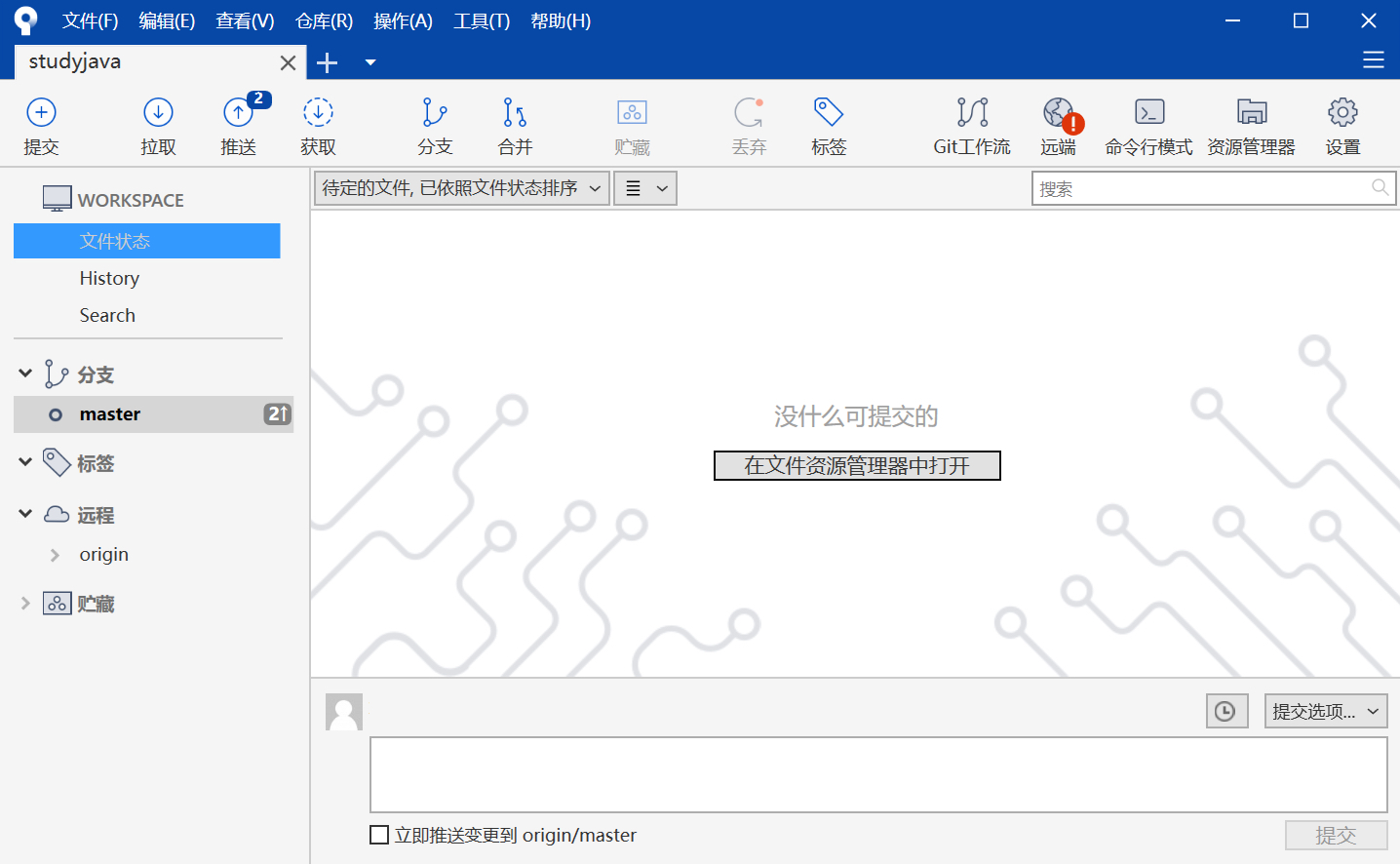Open the 提交选项... dropdown
This screenshot has width=1400, height=864.
pos(1326,711)
